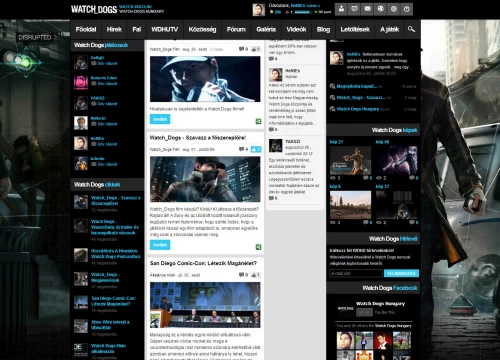This screenshot has width=500, height=360.
Task: Click the user level progress bar in header
Action: click(303, 12)
